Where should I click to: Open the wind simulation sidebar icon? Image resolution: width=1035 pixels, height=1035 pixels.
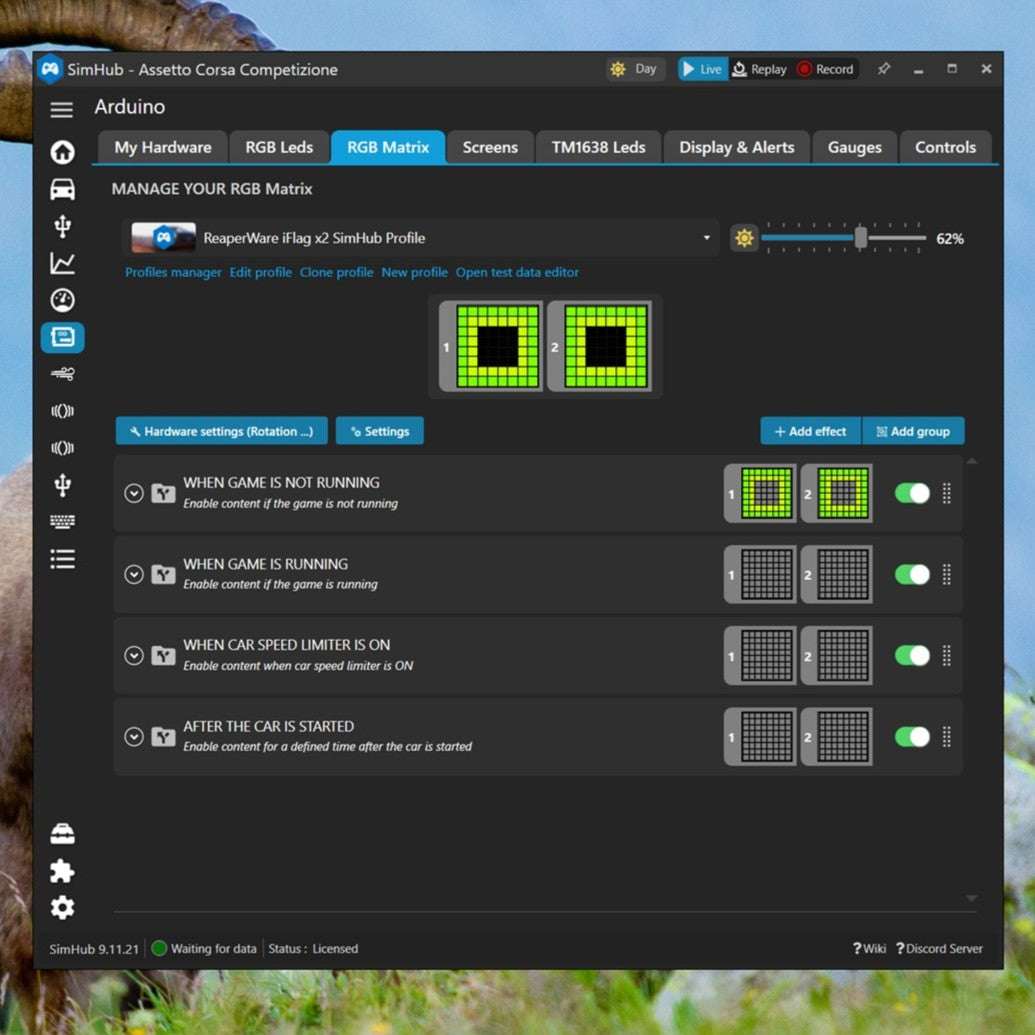tap(63, 374)
